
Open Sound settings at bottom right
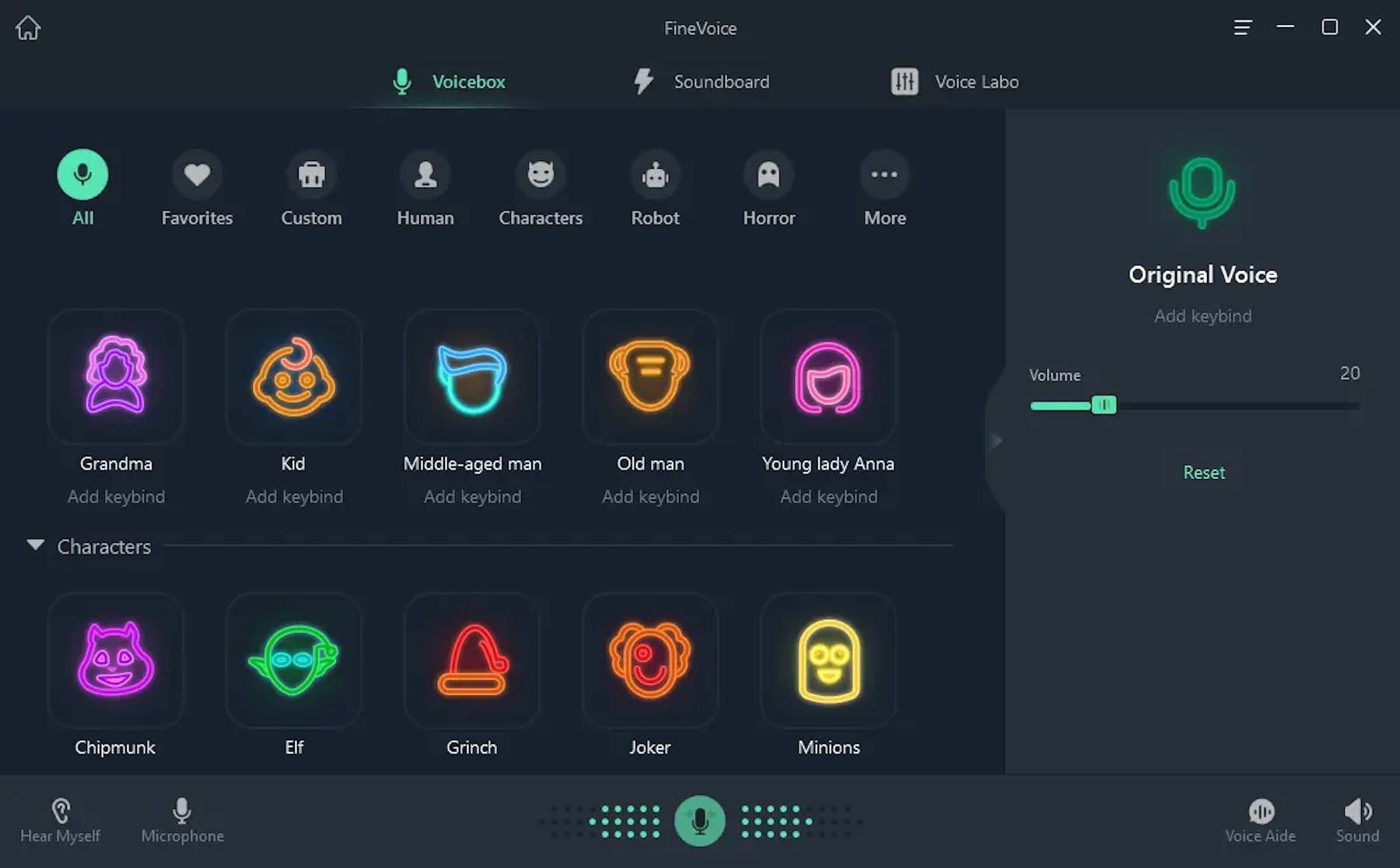click(1356, 819)
